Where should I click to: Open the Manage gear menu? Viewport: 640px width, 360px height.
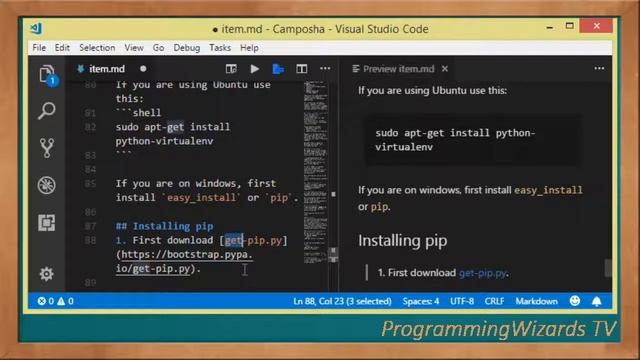click(47, 273)
